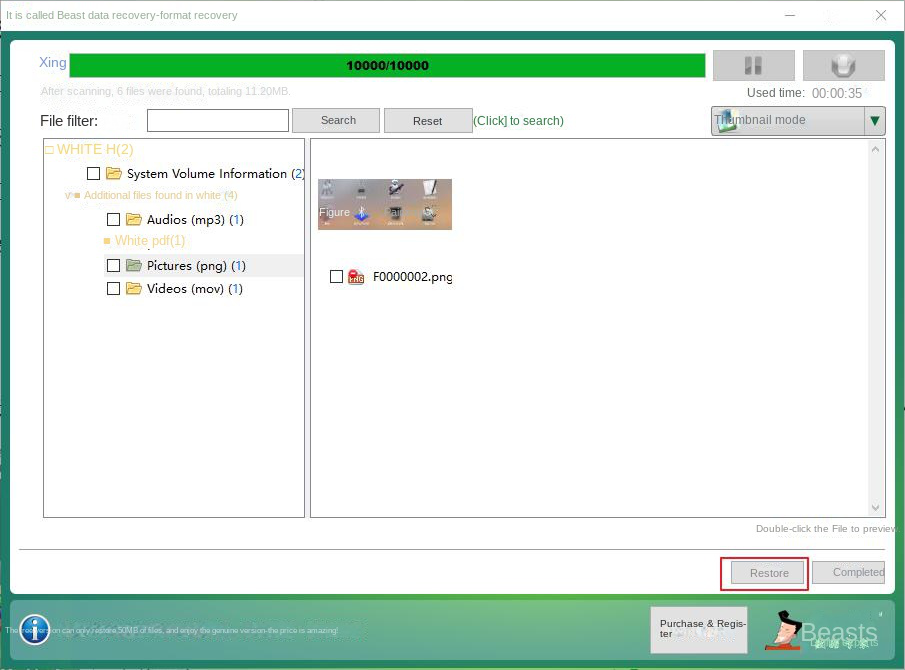Check the Pictures (png) checkbox

point(113,265)
